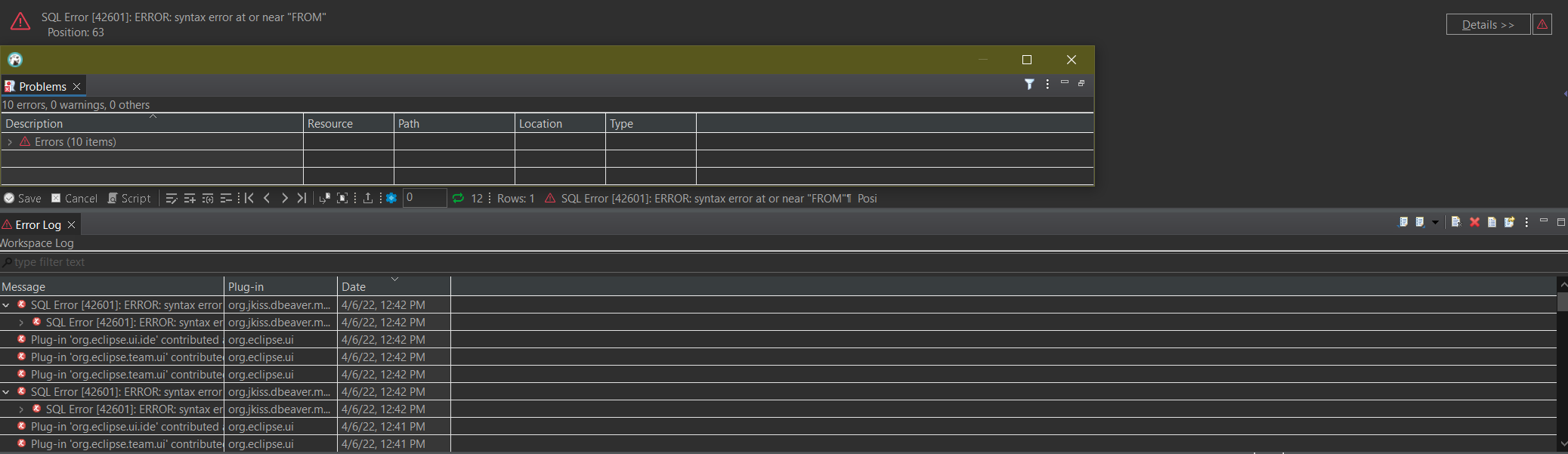Sort Error Log by Date column
This screenshot has width=1568, height=454.
pos(394,287)
